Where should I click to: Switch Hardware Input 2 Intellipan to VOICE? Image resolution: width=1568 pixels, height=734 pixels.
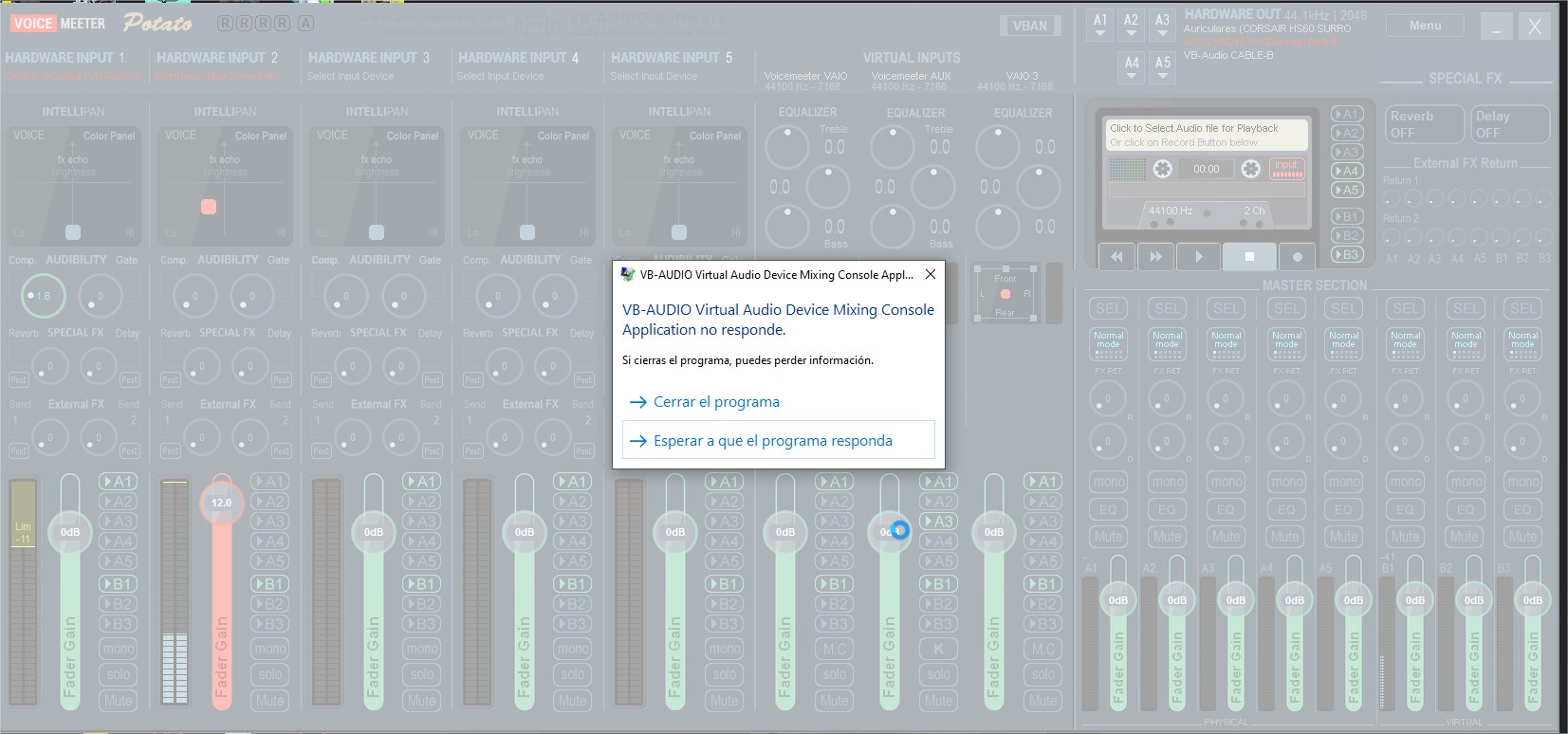pos(180,135)
